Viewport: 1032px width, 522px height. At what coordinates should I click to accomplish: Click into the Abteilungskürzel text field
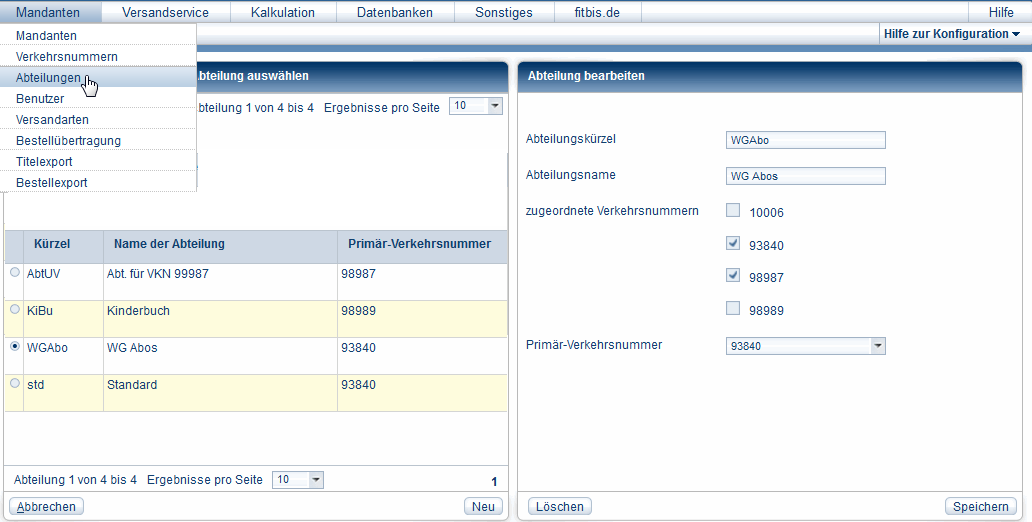806,140
